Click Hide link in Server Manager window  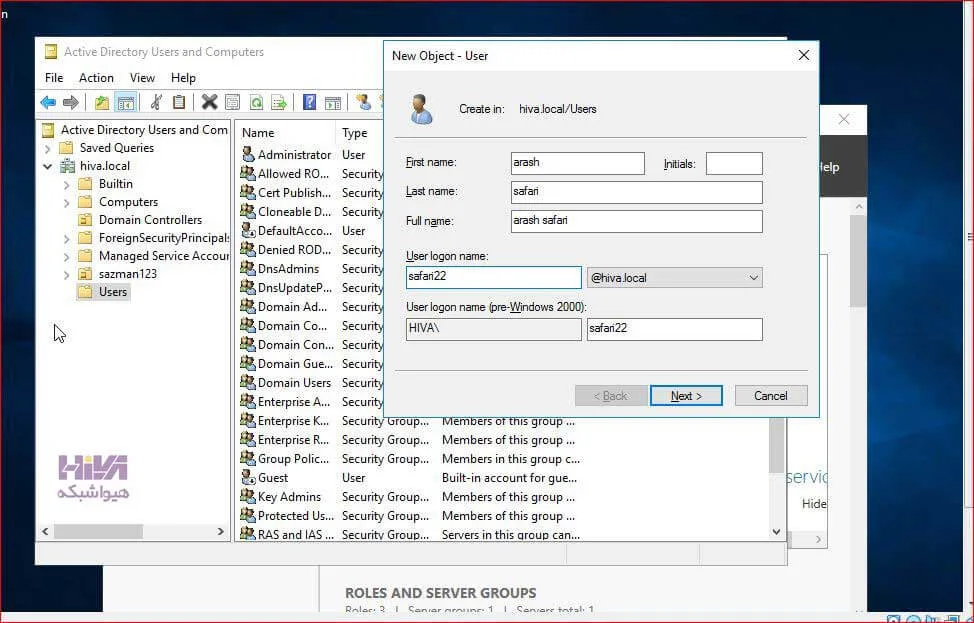click(813, 504)
